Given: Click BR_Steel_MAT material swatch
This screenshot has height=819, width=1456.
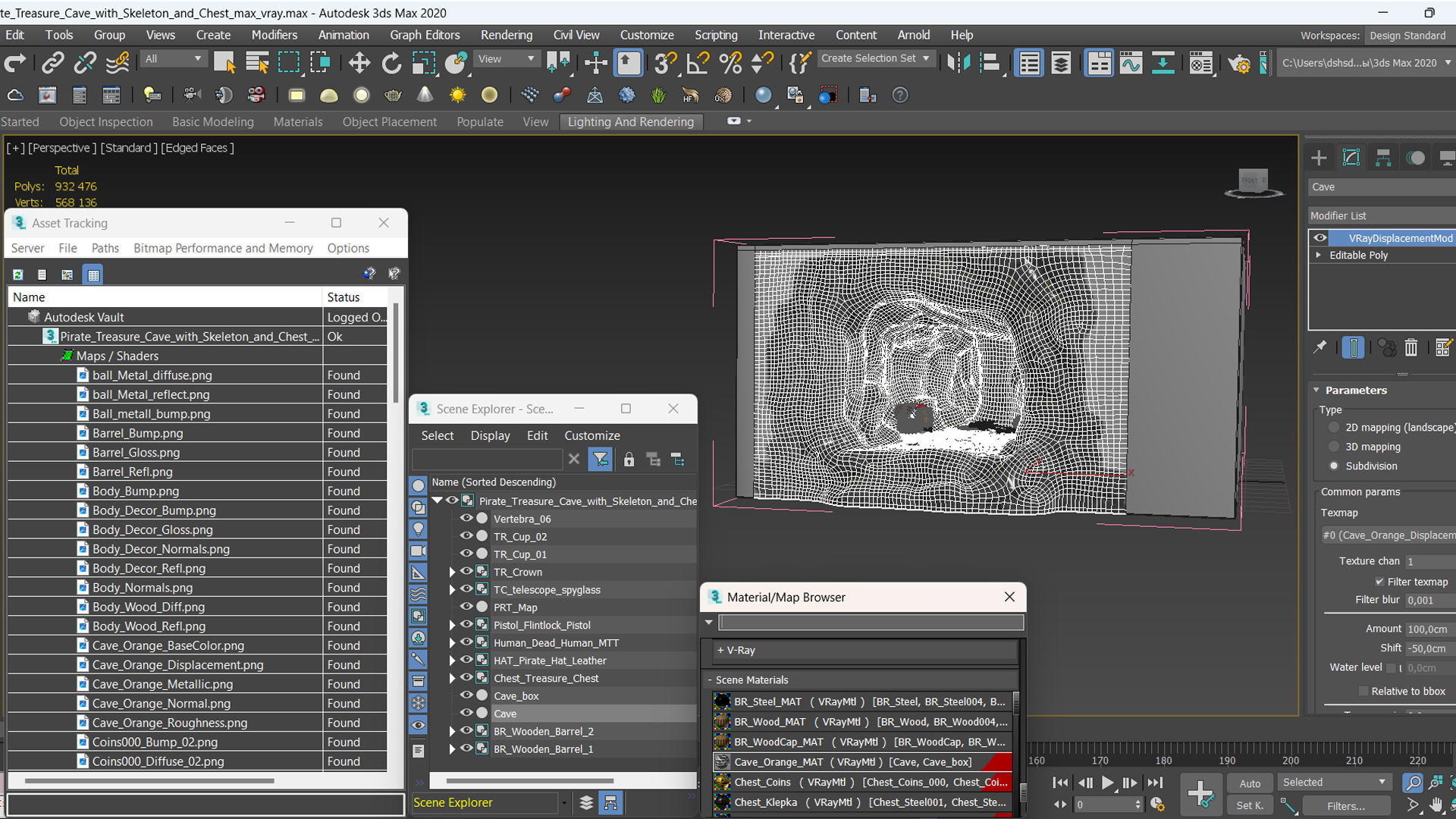Looking at the screenshot, I should 722,701.
